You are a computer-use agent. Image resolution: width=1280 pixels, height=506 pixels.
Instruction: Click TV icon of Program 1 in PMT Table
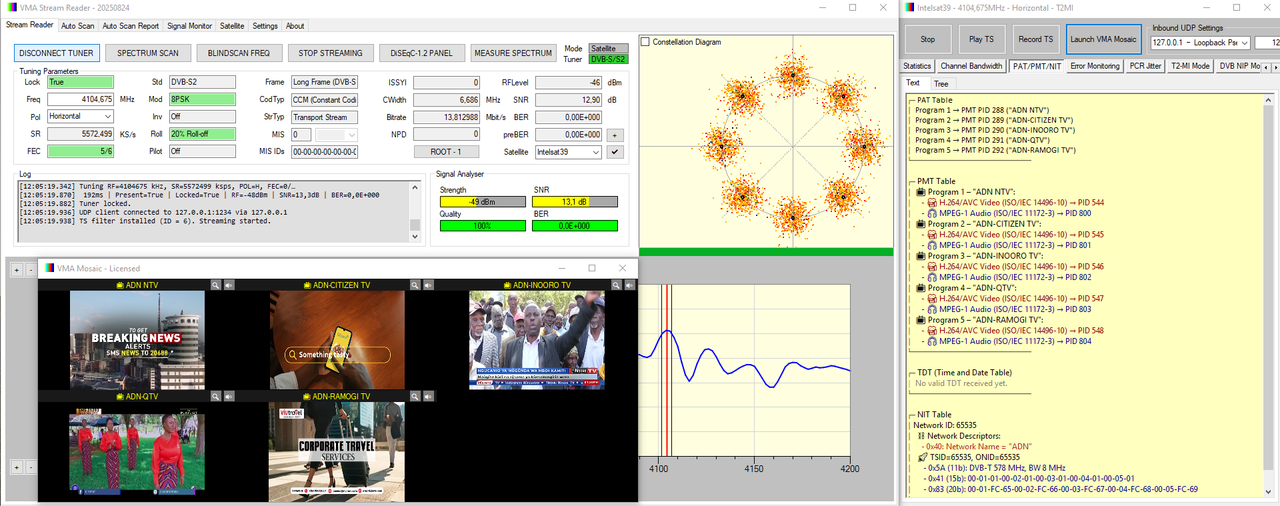921,192
